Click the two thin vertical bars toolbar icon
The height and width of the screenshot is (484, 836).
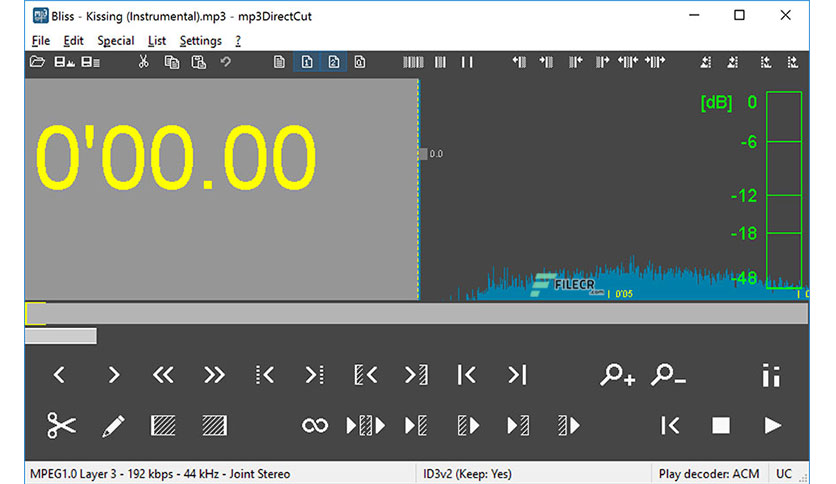(x=467, y=62)
